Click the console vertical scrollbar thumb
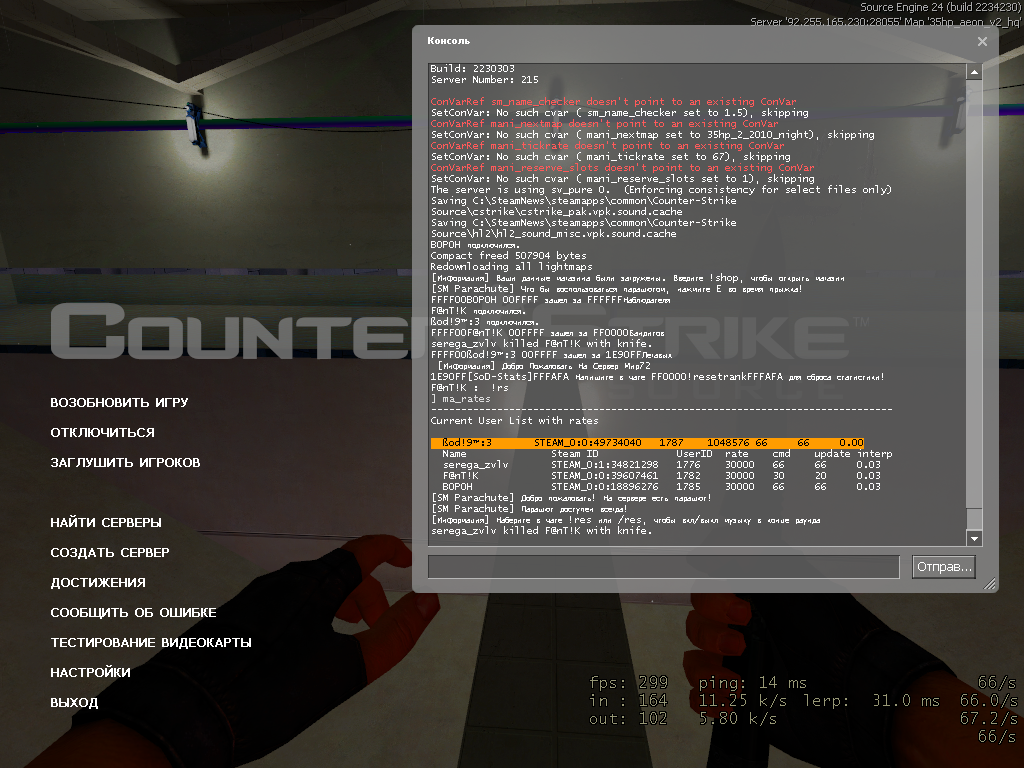1024x768 pixels. coord(974,519)
